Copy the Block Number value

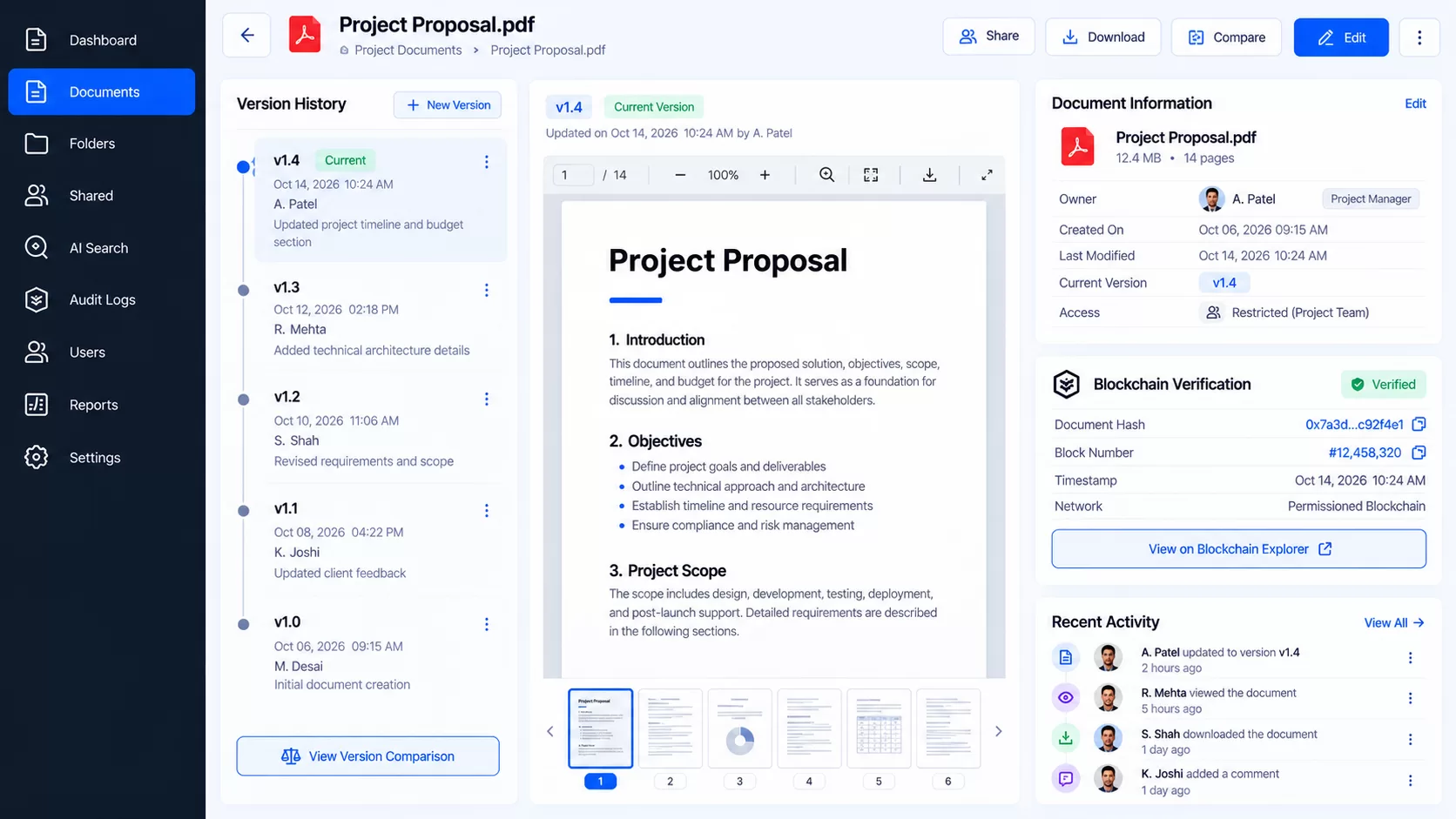1419,453
